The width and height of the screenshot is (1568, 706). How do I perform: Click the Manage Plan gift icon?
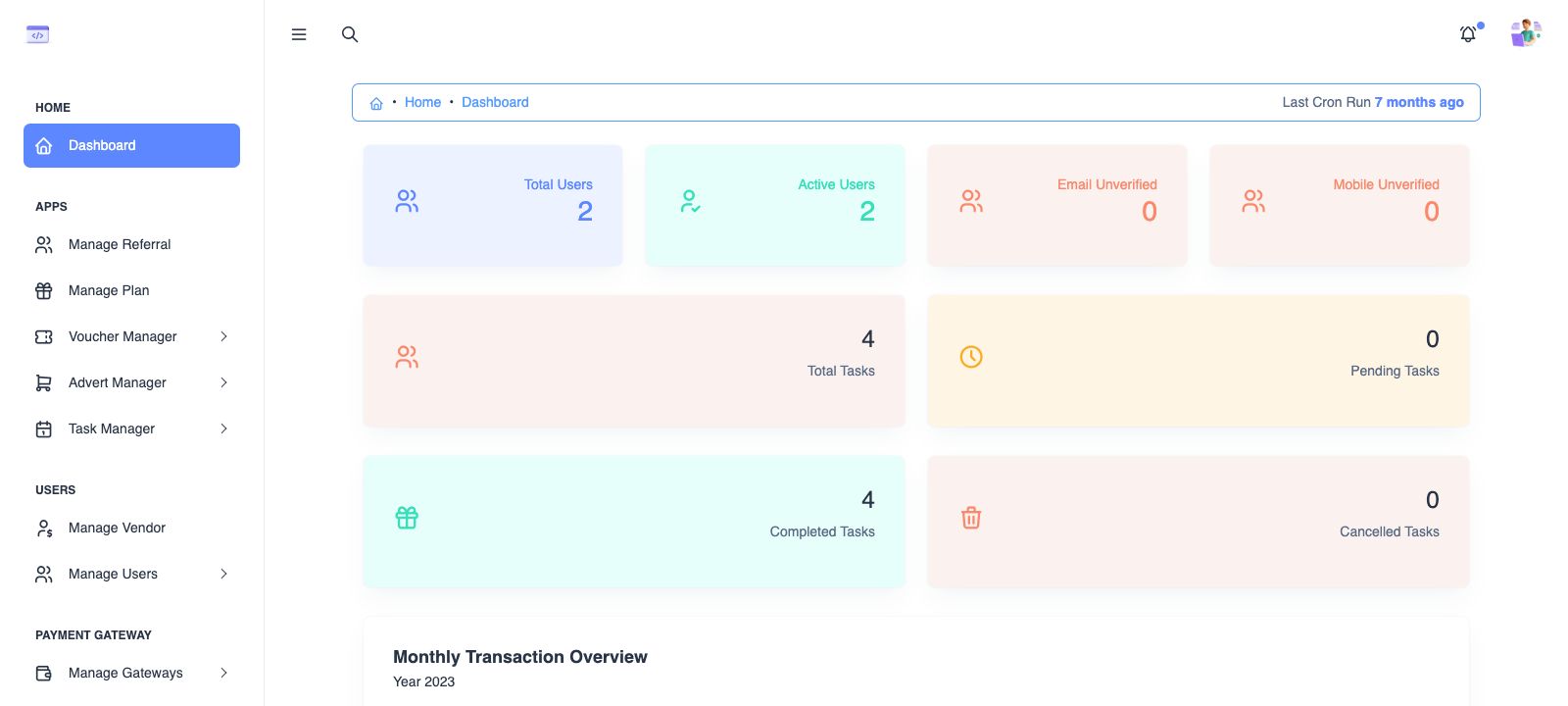[x=44, y=291]
